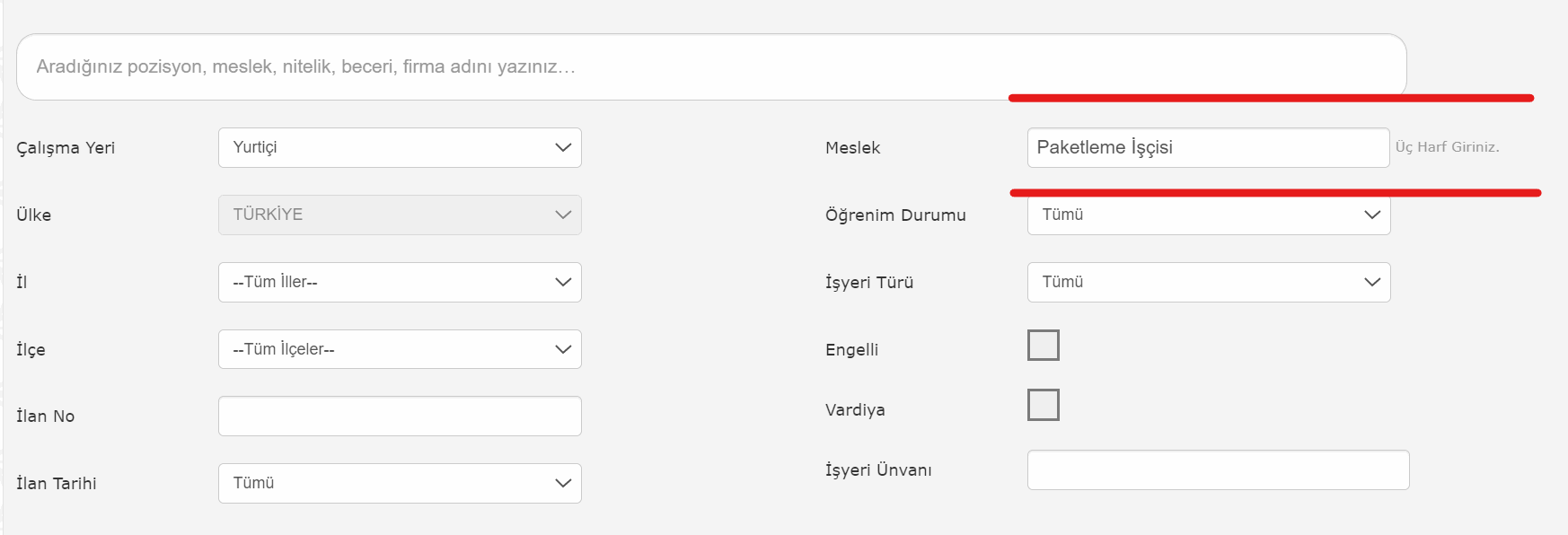This screenshot has width=1568, height=535.
Task: Click the Ülke field chevron arrow
Action: pyautogui.click(x=563, y=215)
